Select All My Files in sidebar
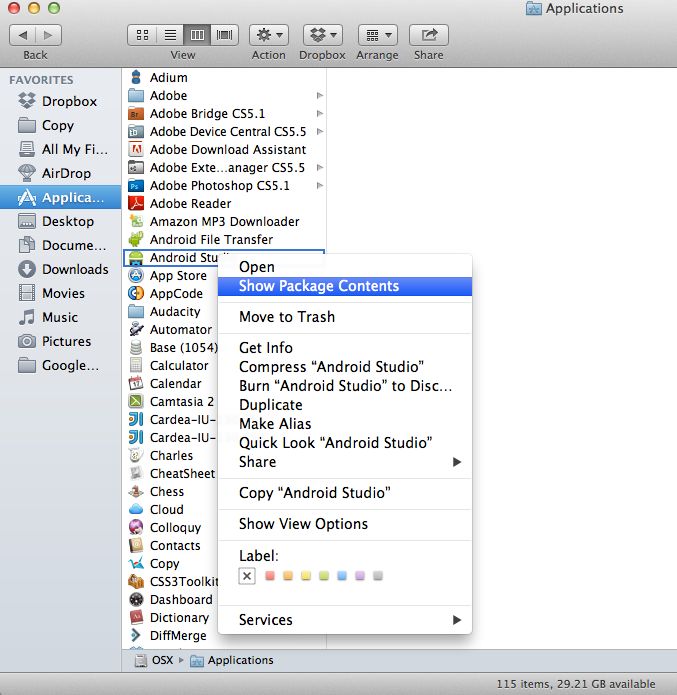The width and height of the screenshot is (677, 695). pyautogui.click(x=60, y=149)
